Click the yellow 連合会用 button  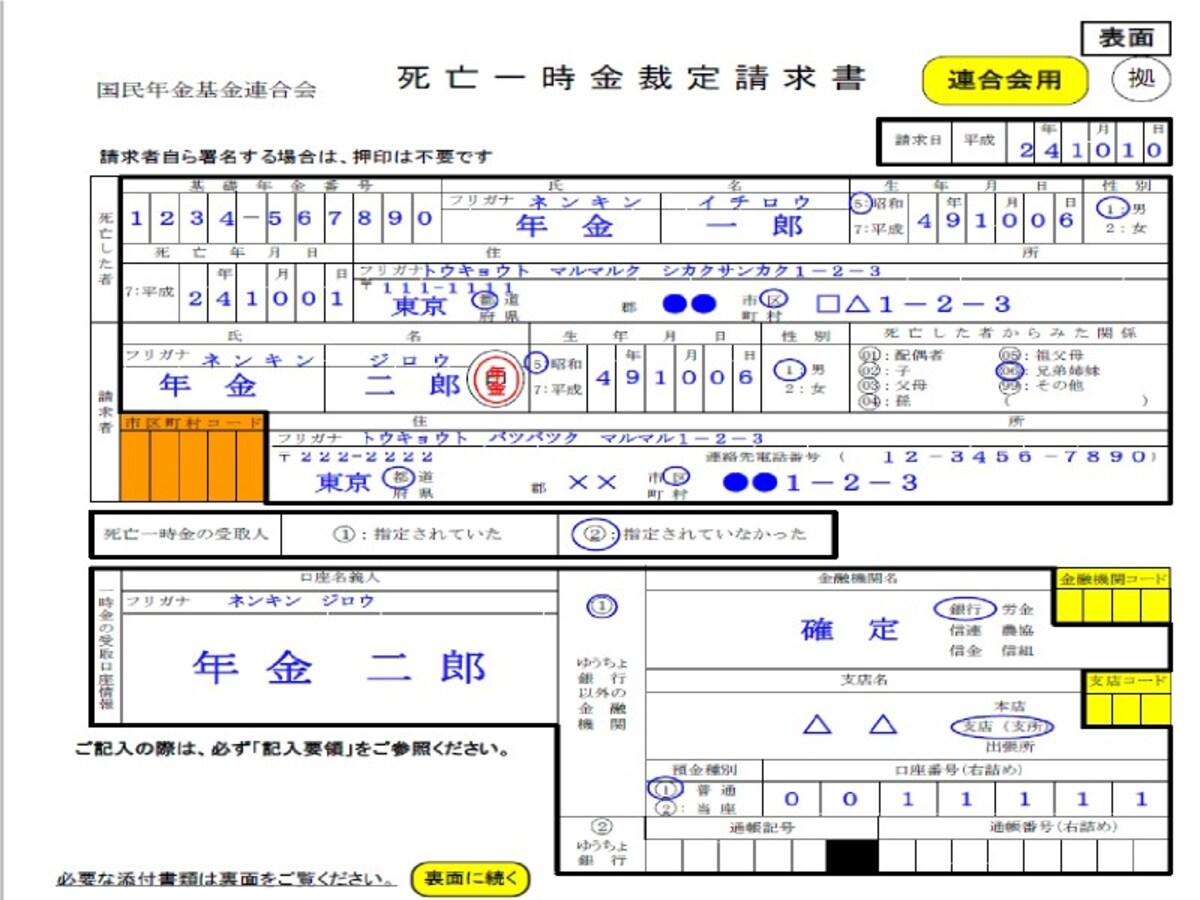coord(1004,80)
